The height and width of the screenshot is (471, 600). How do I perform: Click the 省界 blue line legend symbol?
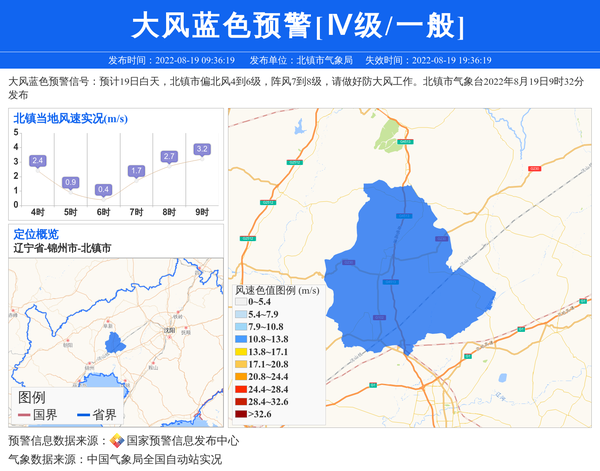(83, 415)
